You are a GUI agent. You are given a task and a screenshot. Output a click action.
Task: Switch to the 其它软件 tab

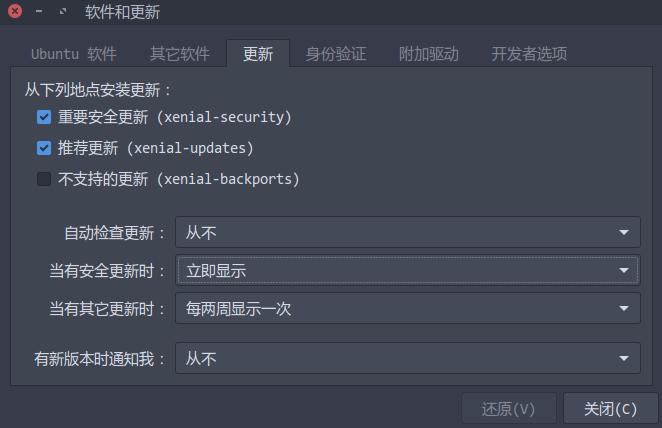coord(180,54)
